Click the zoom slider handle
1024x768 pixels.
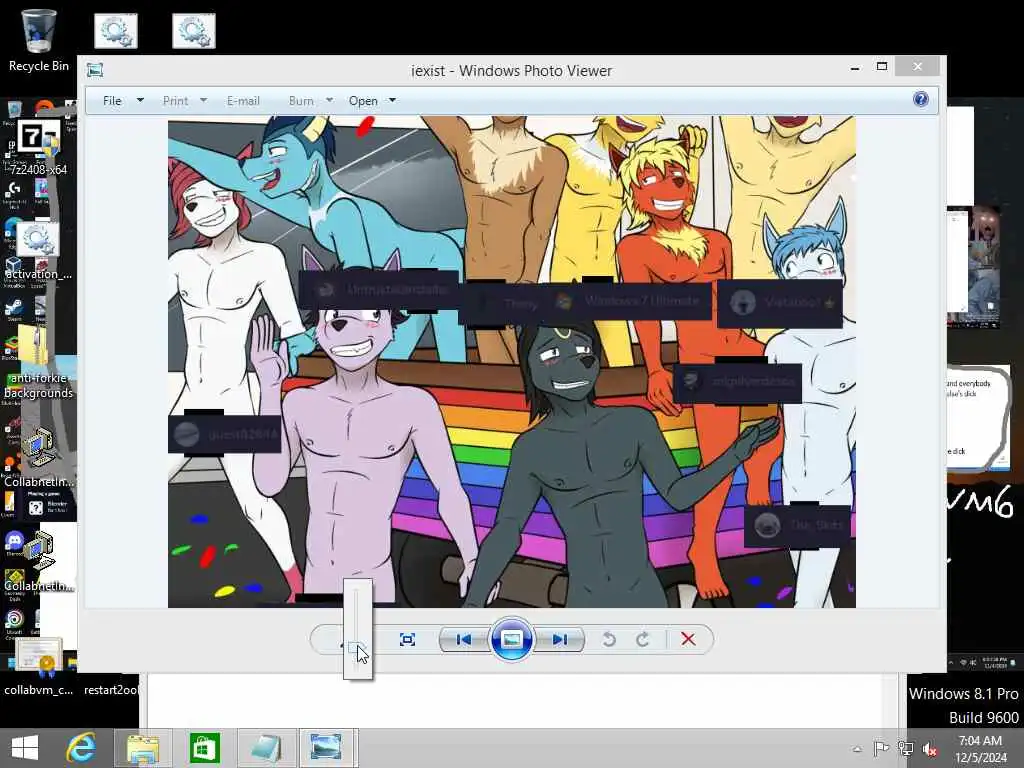(356, 647)
